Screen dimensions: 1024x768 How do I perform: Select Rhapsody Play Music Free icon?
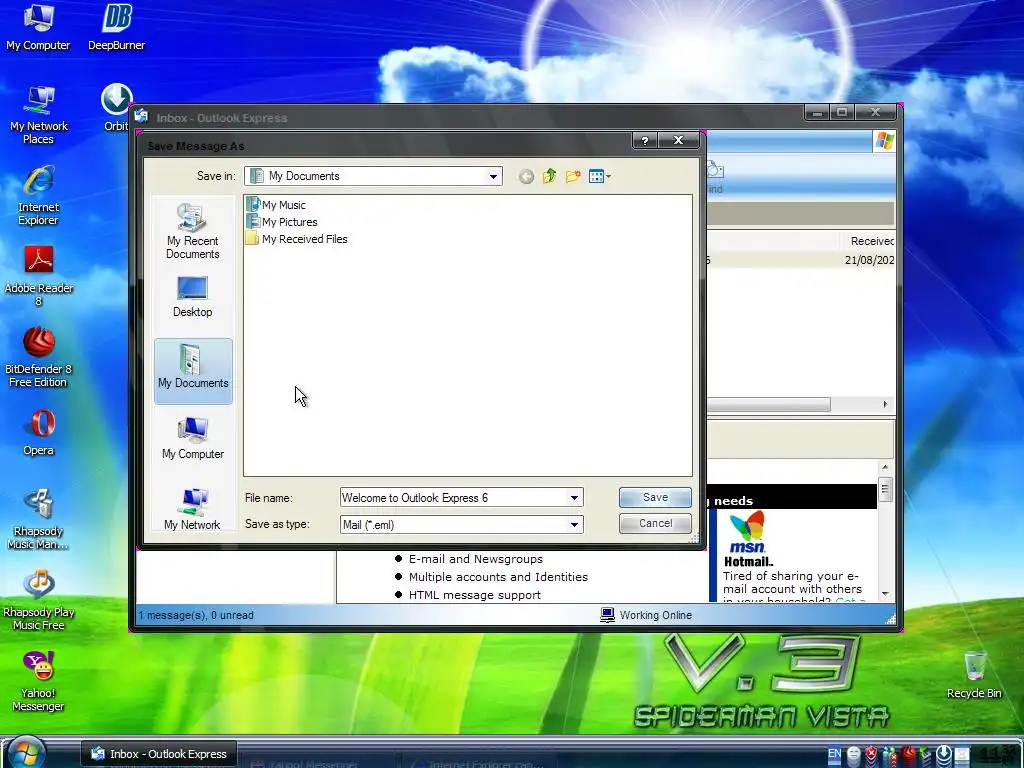pyautogui.click(x=39, y=601)
